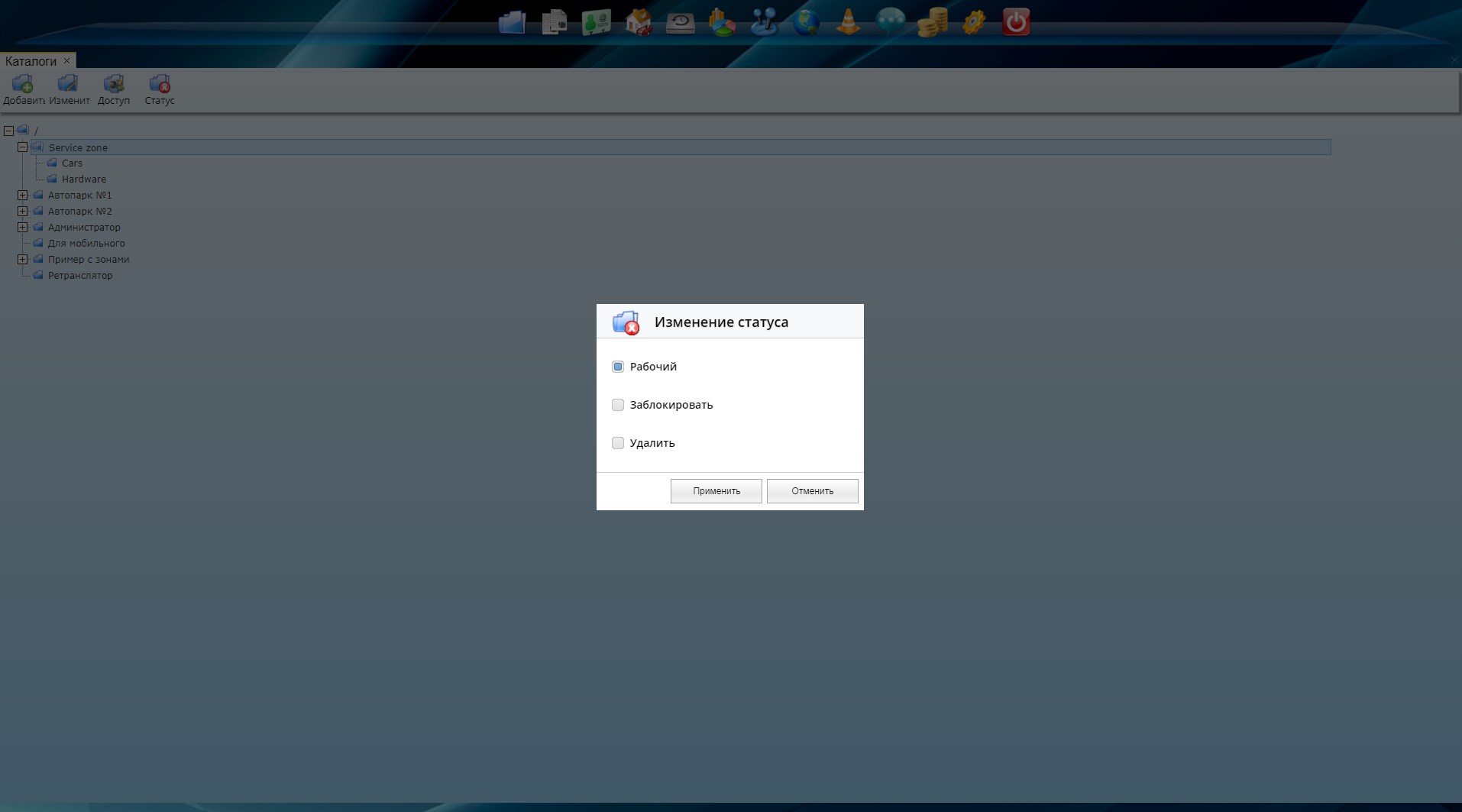Check the Заблокировать option

click(618, 405)
